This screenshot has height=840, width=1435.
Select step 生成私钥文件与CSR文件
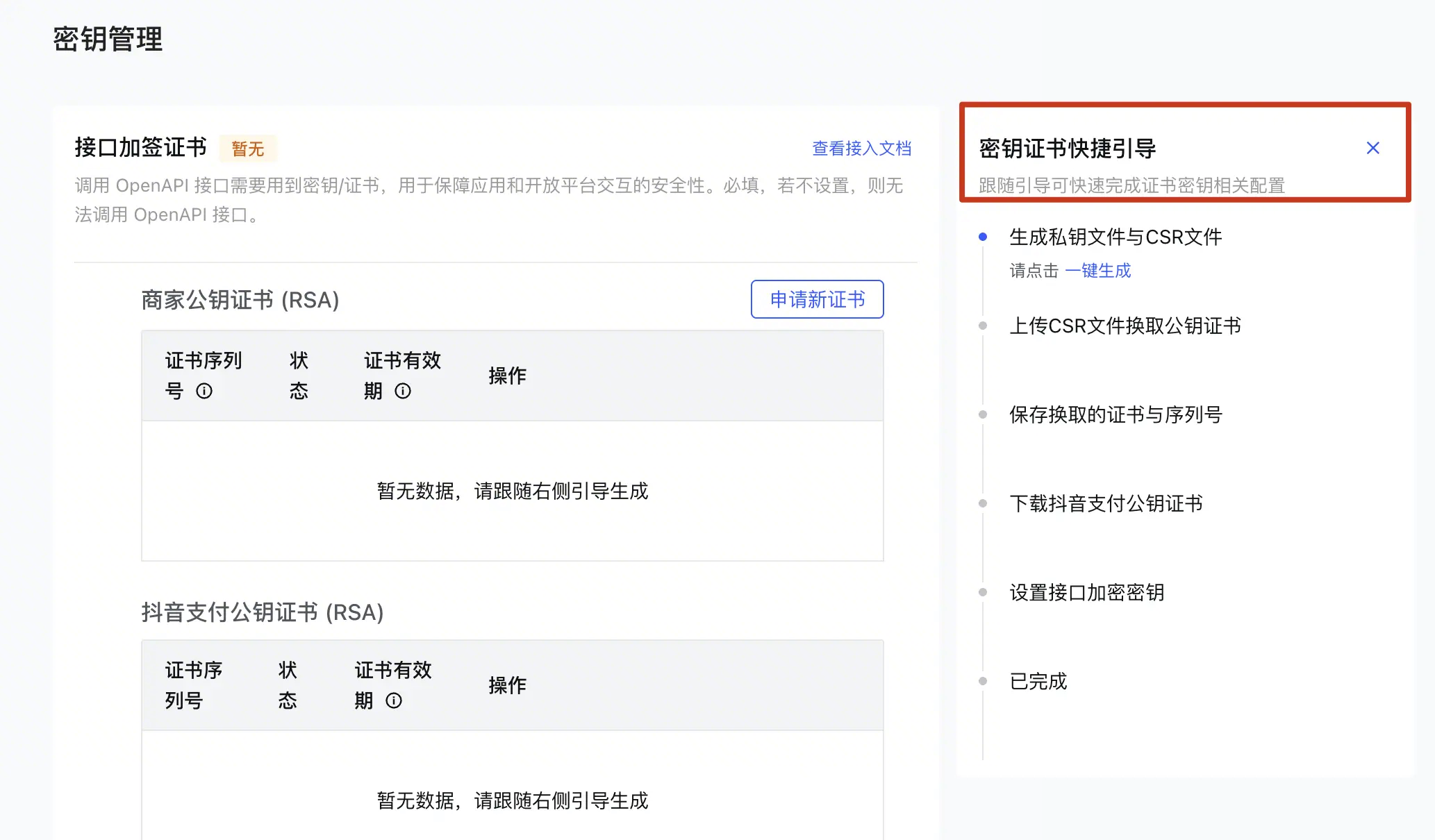tap(1115, 237)
